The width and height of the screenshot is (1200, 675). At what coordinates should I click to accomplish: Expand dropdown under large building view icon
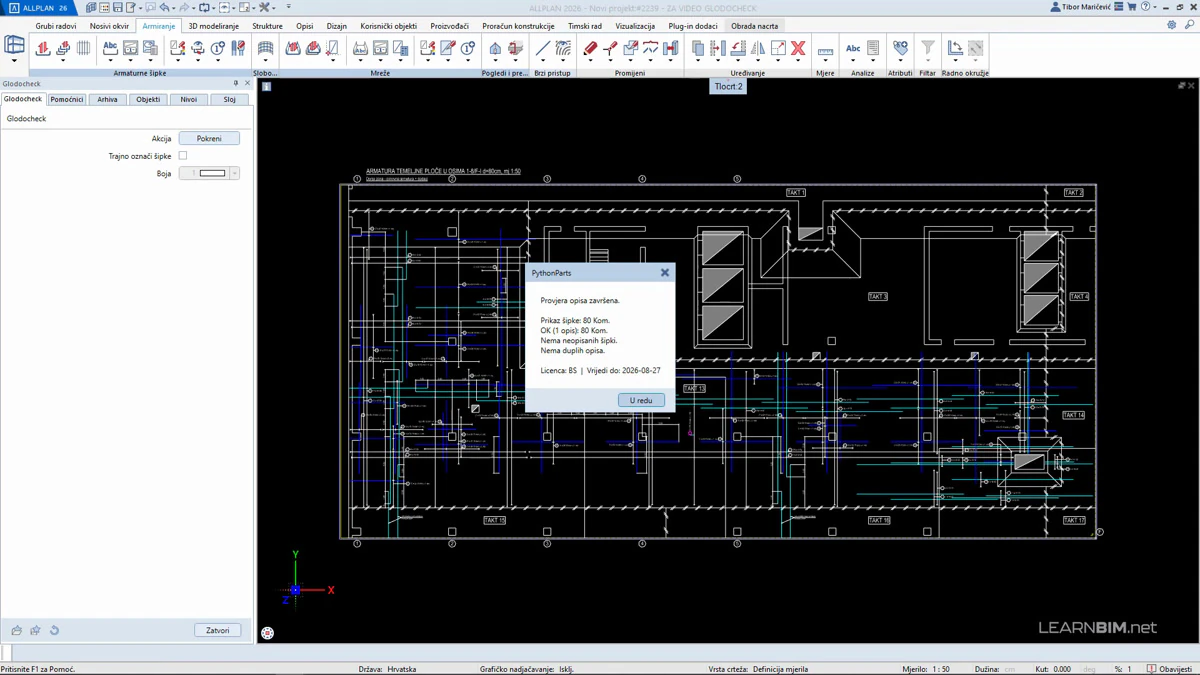(x=14, y=61)
